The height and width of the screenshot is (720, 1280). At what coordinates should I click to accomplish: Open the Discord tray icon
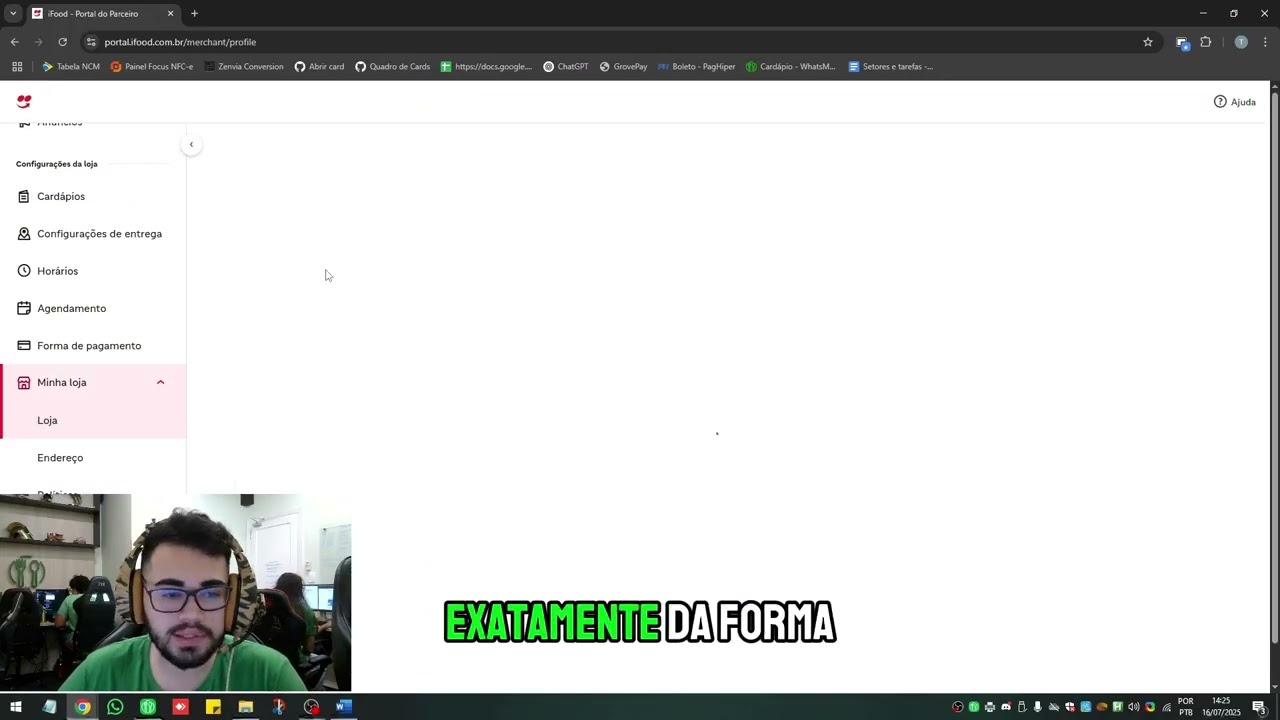click(1006, 707)
